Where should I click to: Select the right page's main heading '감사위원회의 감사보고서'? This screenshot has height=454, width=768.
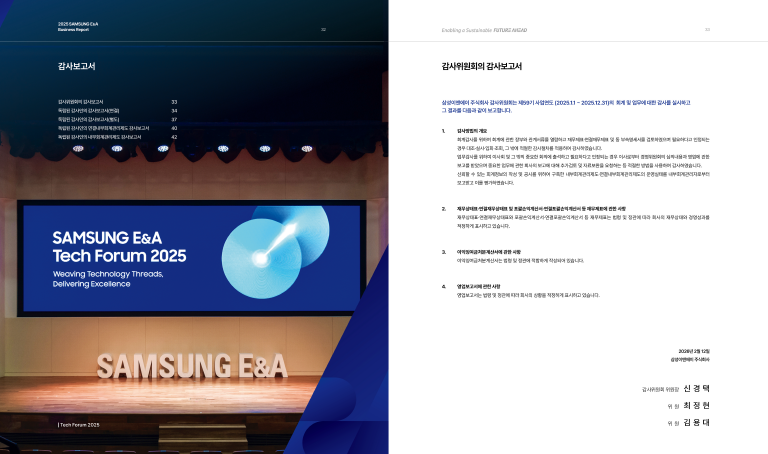click(x=481, y=66)
